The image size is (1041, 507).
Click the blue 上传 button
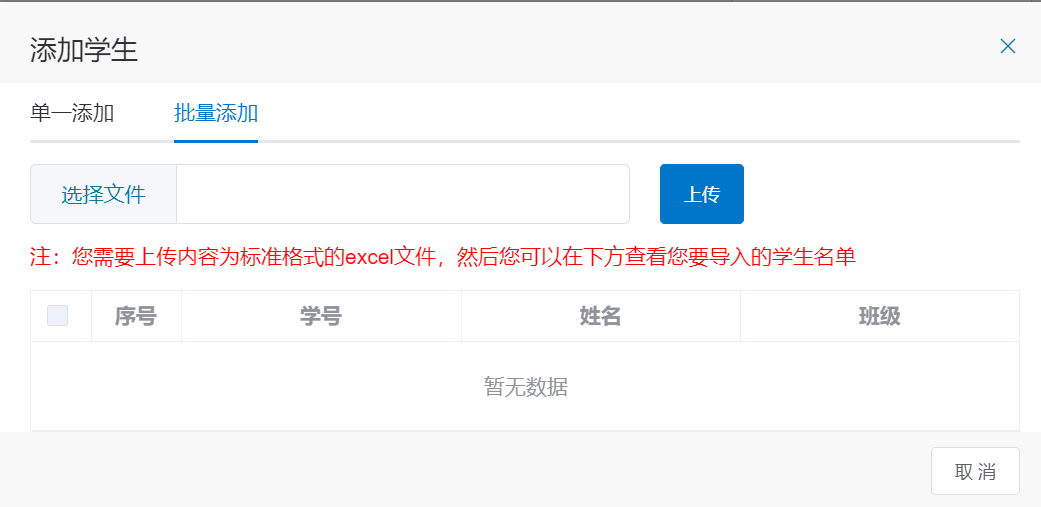click(702, 194)
